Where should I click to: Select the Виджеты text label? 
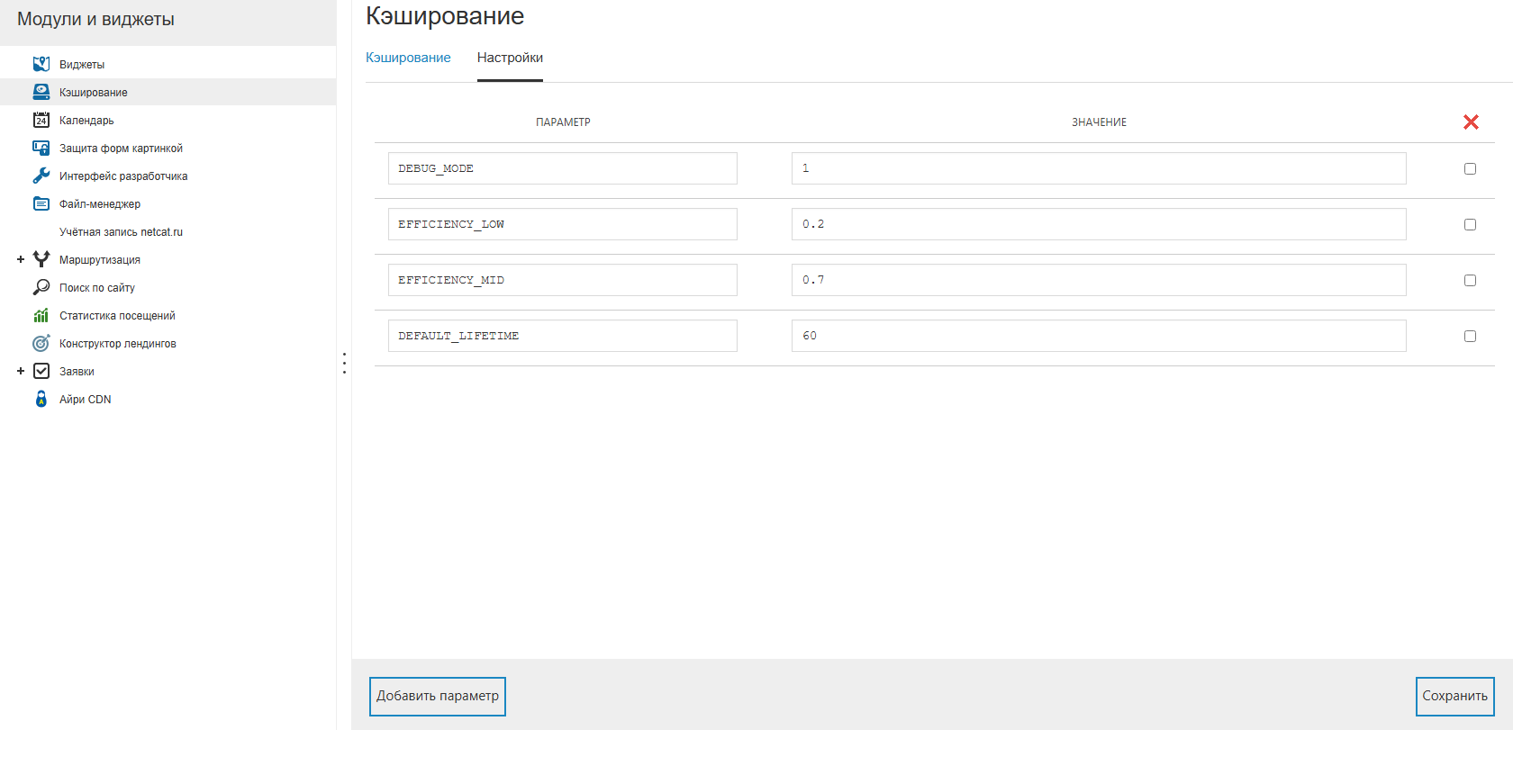pos(82,65)
